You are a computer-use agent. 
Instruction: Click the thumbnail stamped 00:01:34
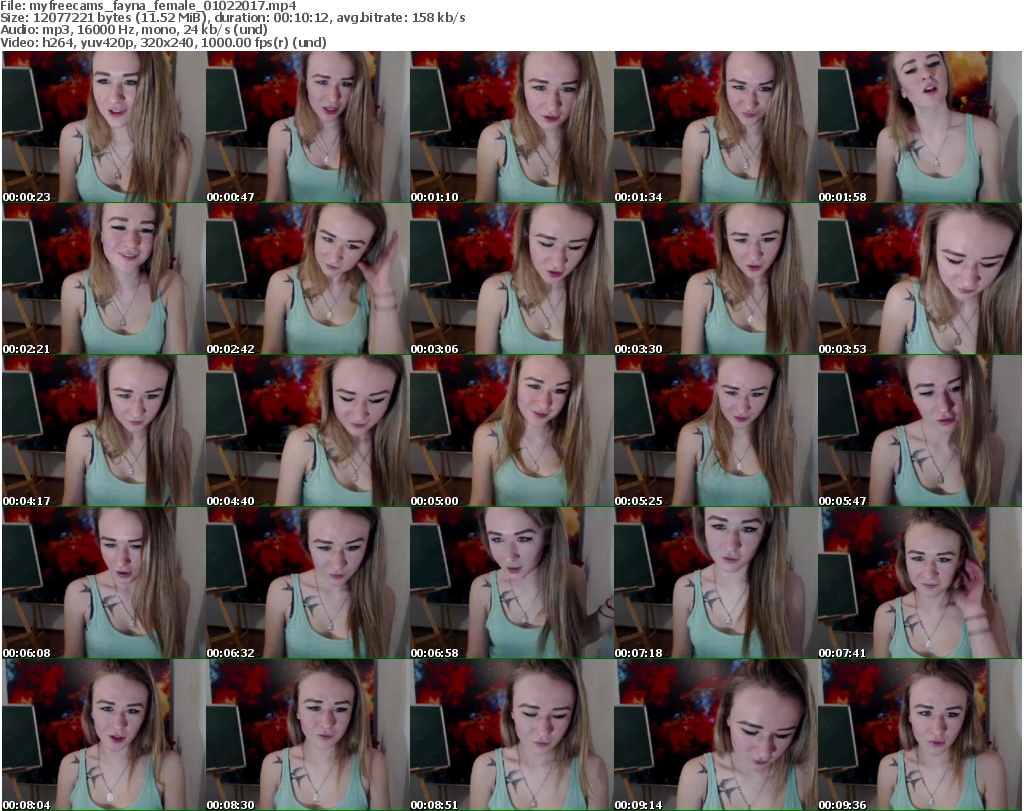(716, 127)
